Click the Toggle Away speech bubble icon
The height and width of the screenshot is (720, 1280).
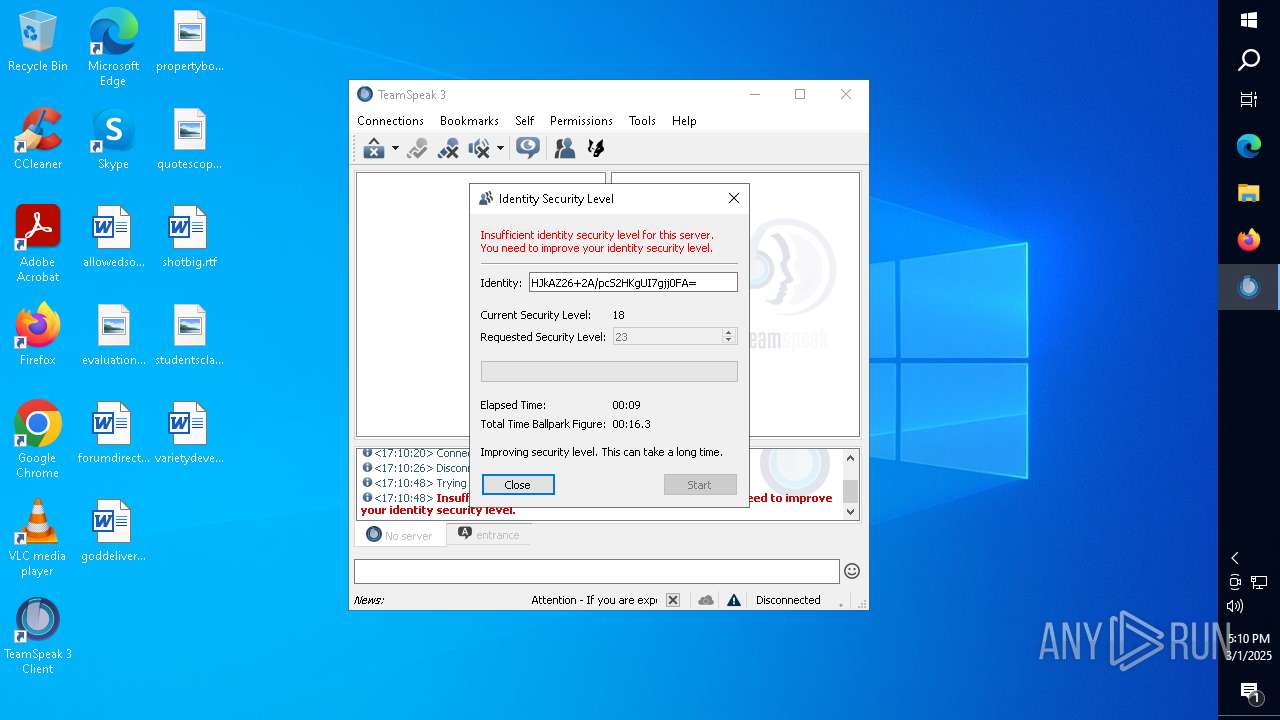pos(528,148)
